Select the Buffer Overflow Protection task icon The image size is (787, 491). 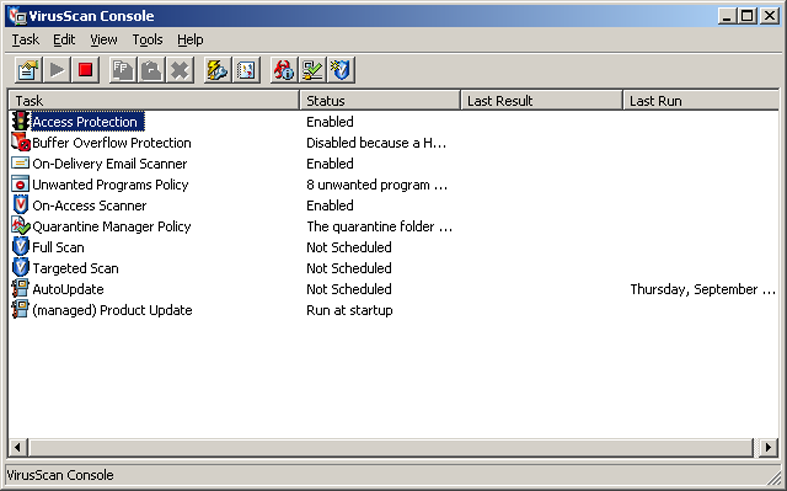point(20,143)
